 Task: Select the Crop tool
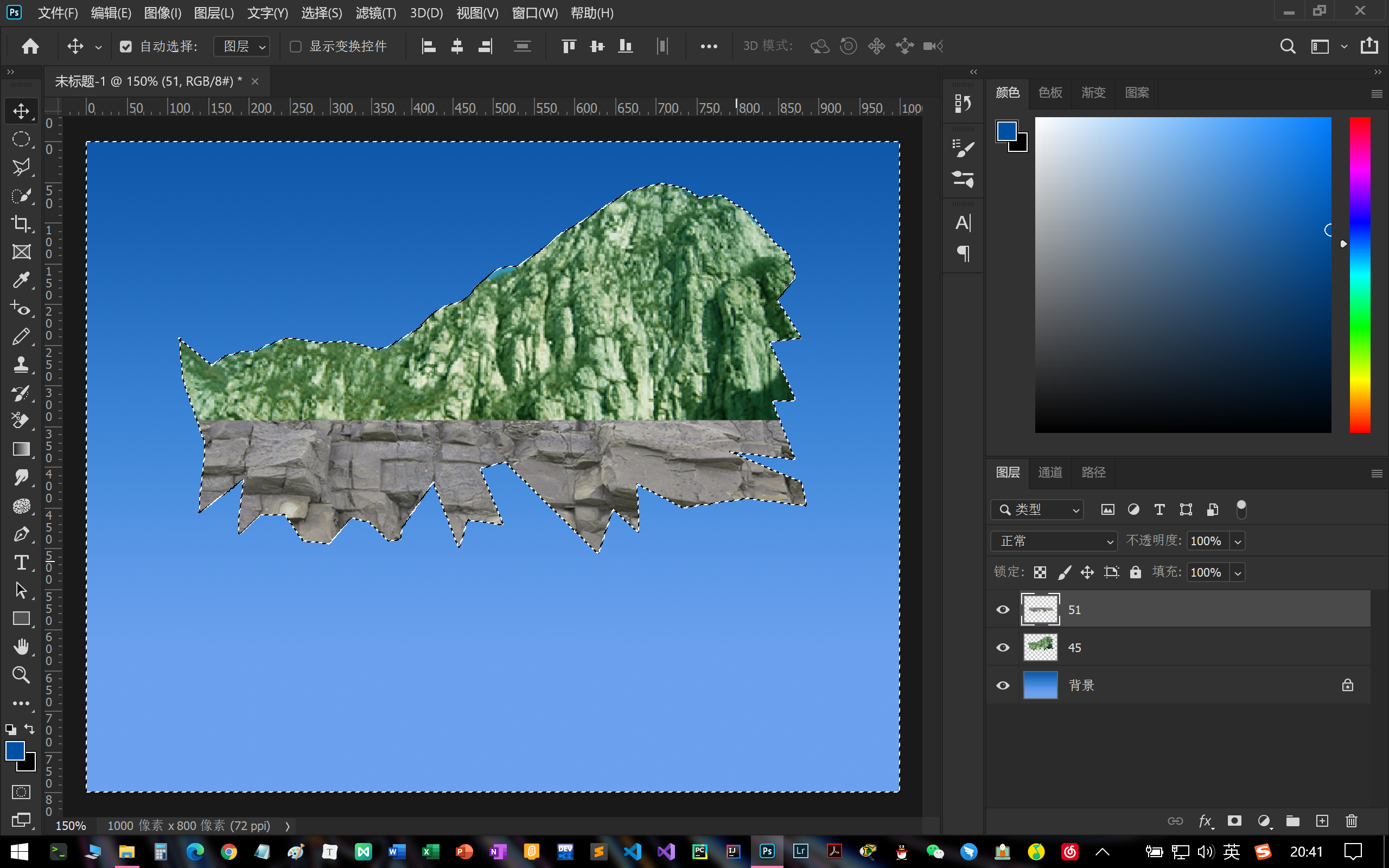pos(21,224)
